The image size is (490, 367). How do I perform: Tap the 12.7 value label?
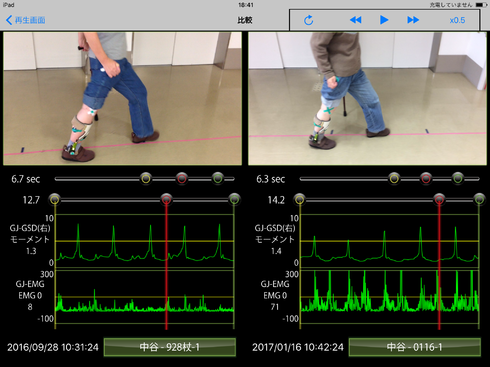pyautogui.click(x=31, y=200)
